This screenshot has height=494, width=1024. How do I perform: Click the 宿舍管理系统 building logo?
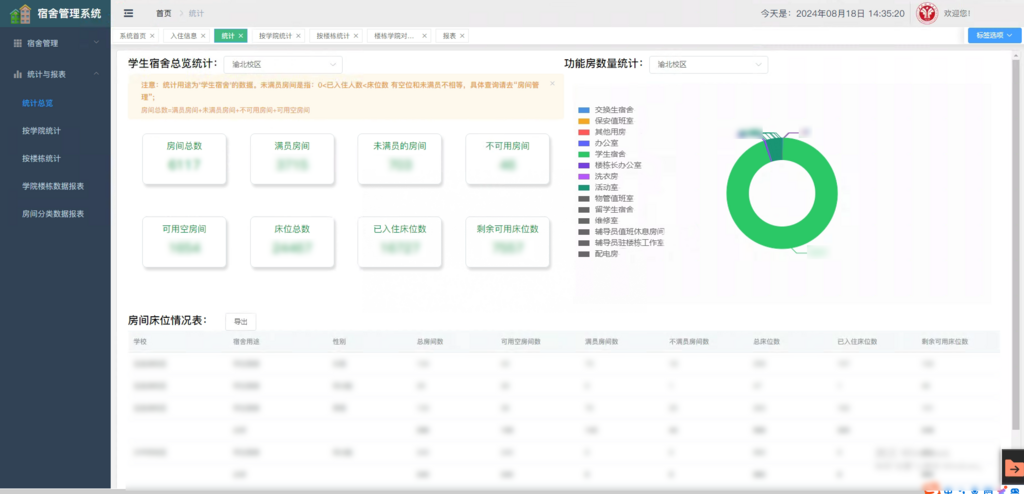pyautogui.click(x=21, y=13)
